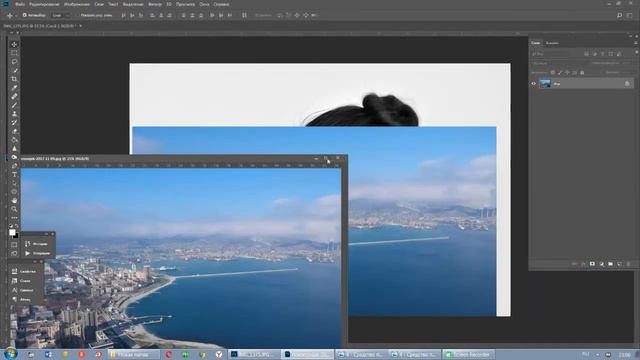Change screen mode icon in toolbox
640x360 pixels.
14,253
